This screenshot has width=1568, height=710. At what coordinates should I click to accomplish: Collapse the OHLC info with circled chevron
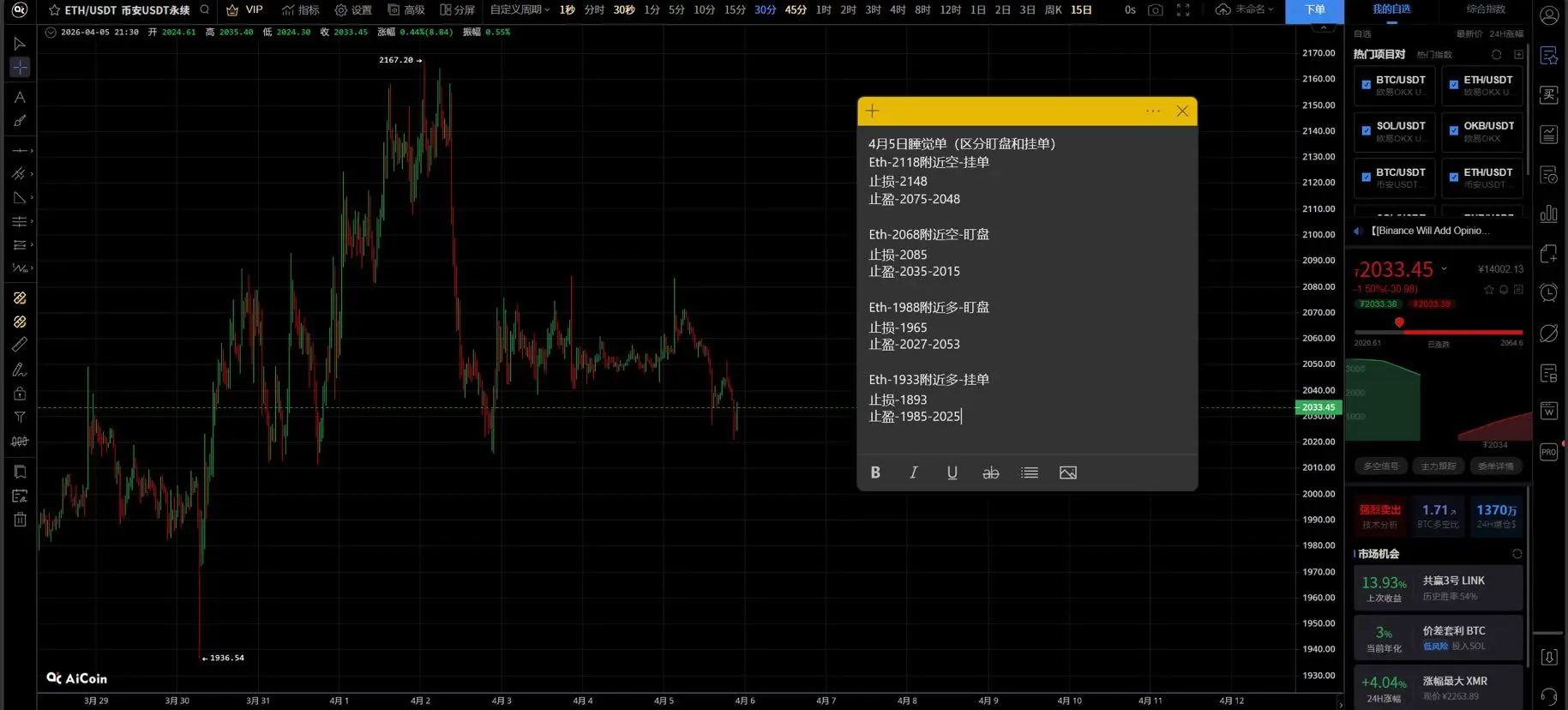51,33
